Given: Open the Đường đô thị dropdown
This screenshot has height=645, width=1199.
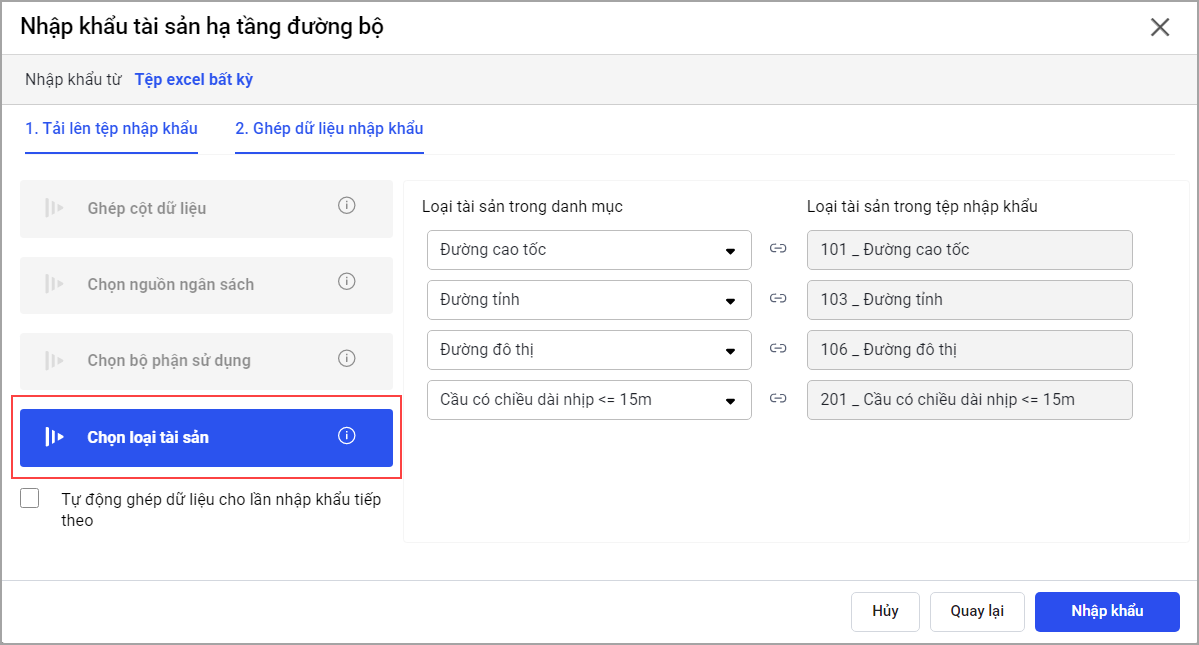Looking at the screenshot, I should (589, 350).
